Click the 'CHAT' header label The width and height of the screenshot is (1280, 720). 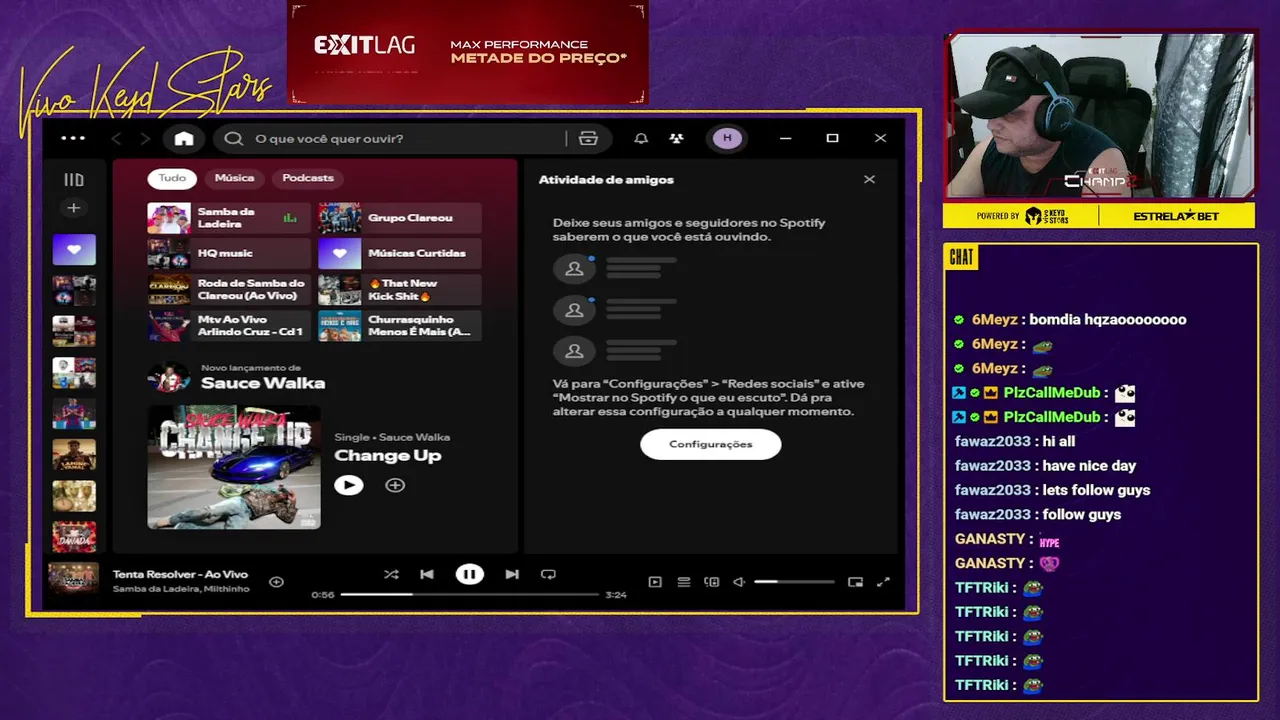961,257
